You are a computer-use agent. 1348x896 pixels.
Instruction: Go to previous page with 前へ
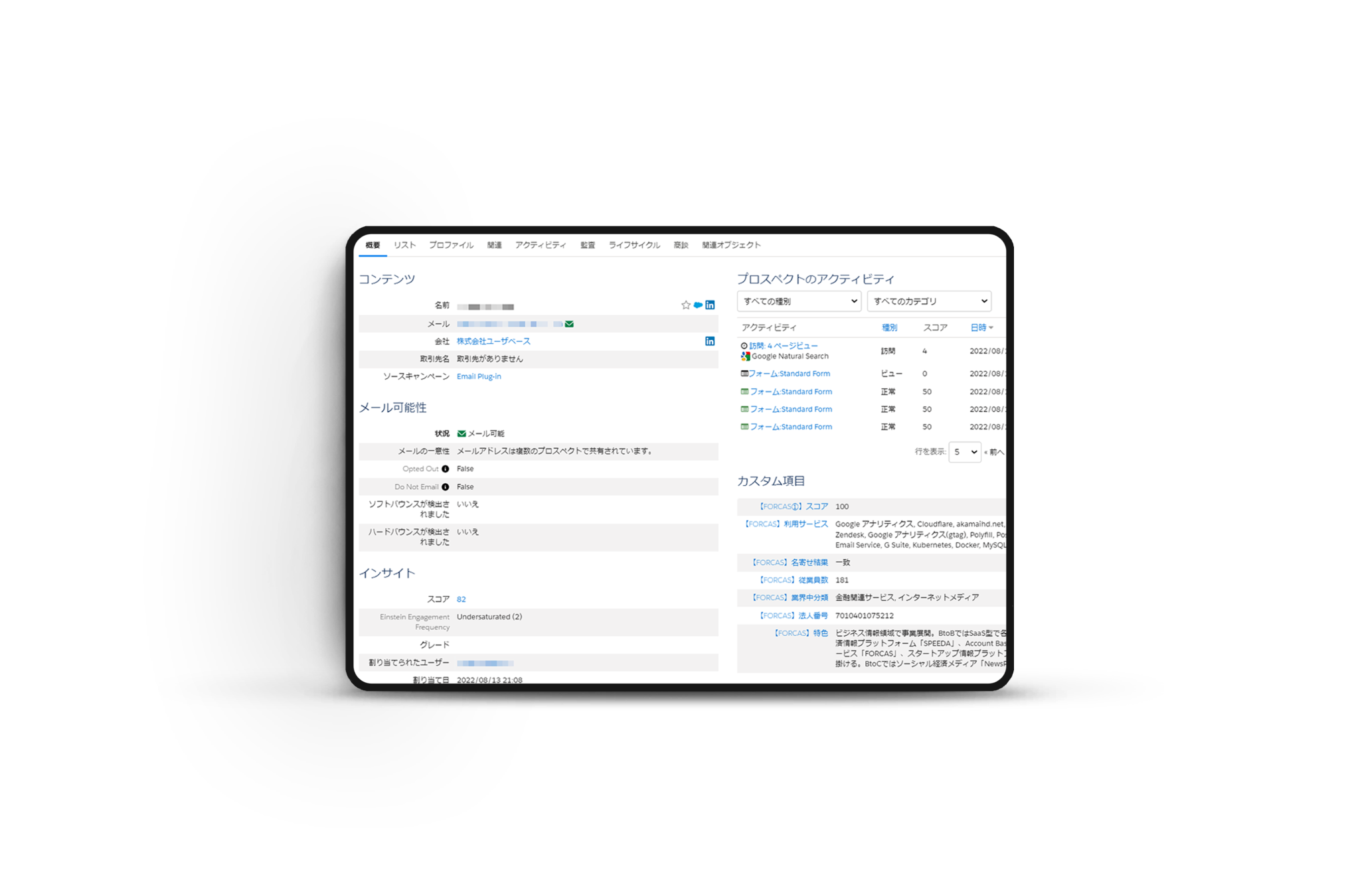coord(995,452)
